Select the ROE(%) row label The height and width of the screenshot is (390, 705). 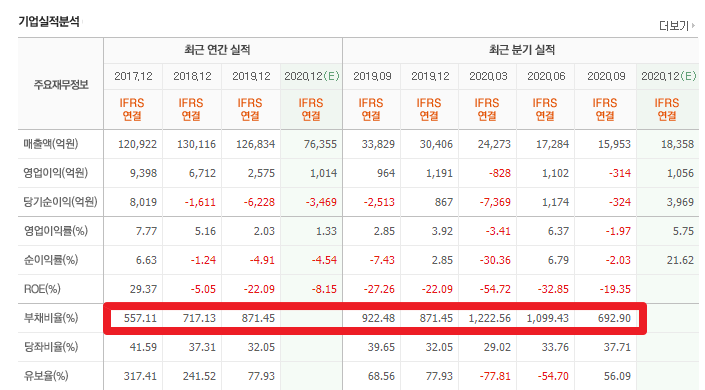(x=42, y=289)
